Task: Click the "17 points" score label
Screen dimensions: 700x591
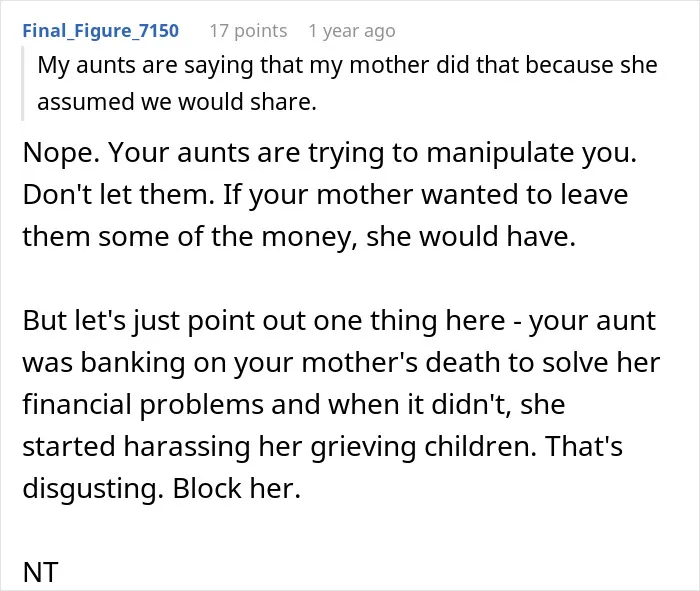Action: 248,31
